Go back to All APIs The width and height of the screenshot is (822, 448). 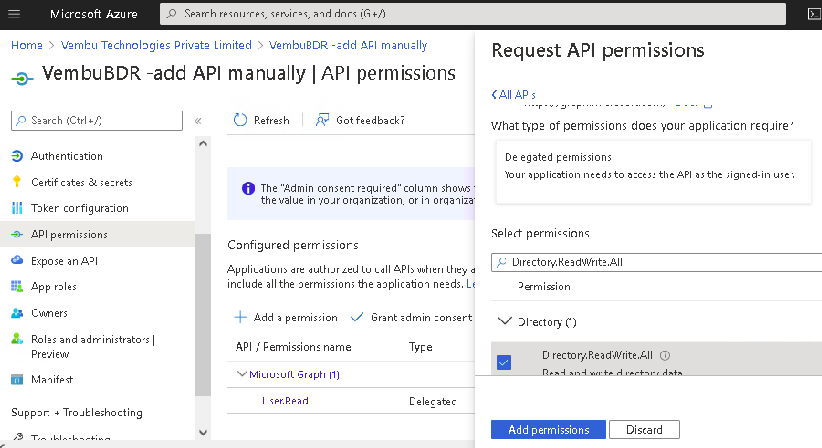[x=513, y=94]
